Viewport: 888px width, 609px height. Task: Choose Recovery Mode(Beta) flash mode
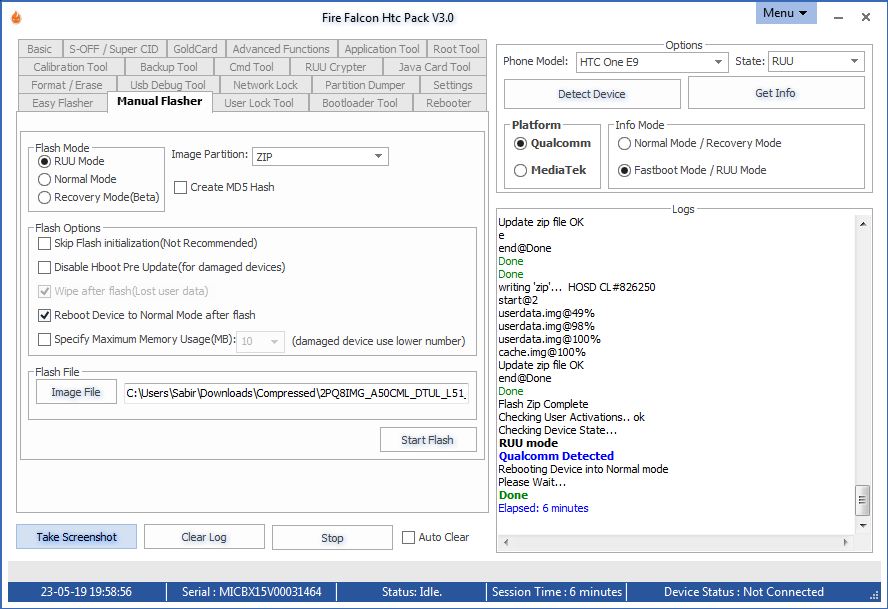click(x=99, y=198)
